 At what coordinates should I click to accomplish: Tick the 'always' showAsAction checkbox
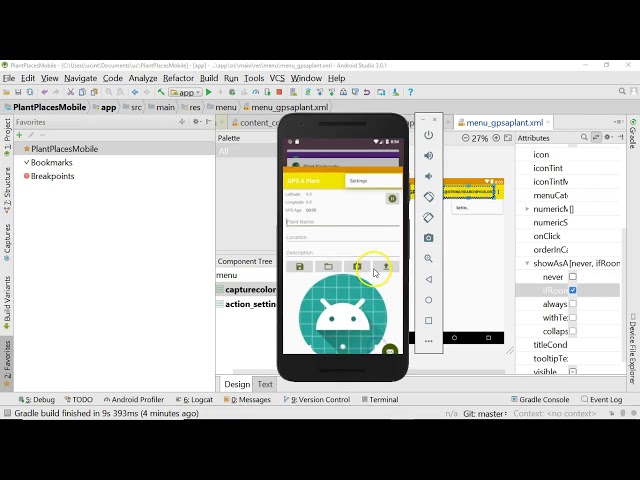coord(573,304)
